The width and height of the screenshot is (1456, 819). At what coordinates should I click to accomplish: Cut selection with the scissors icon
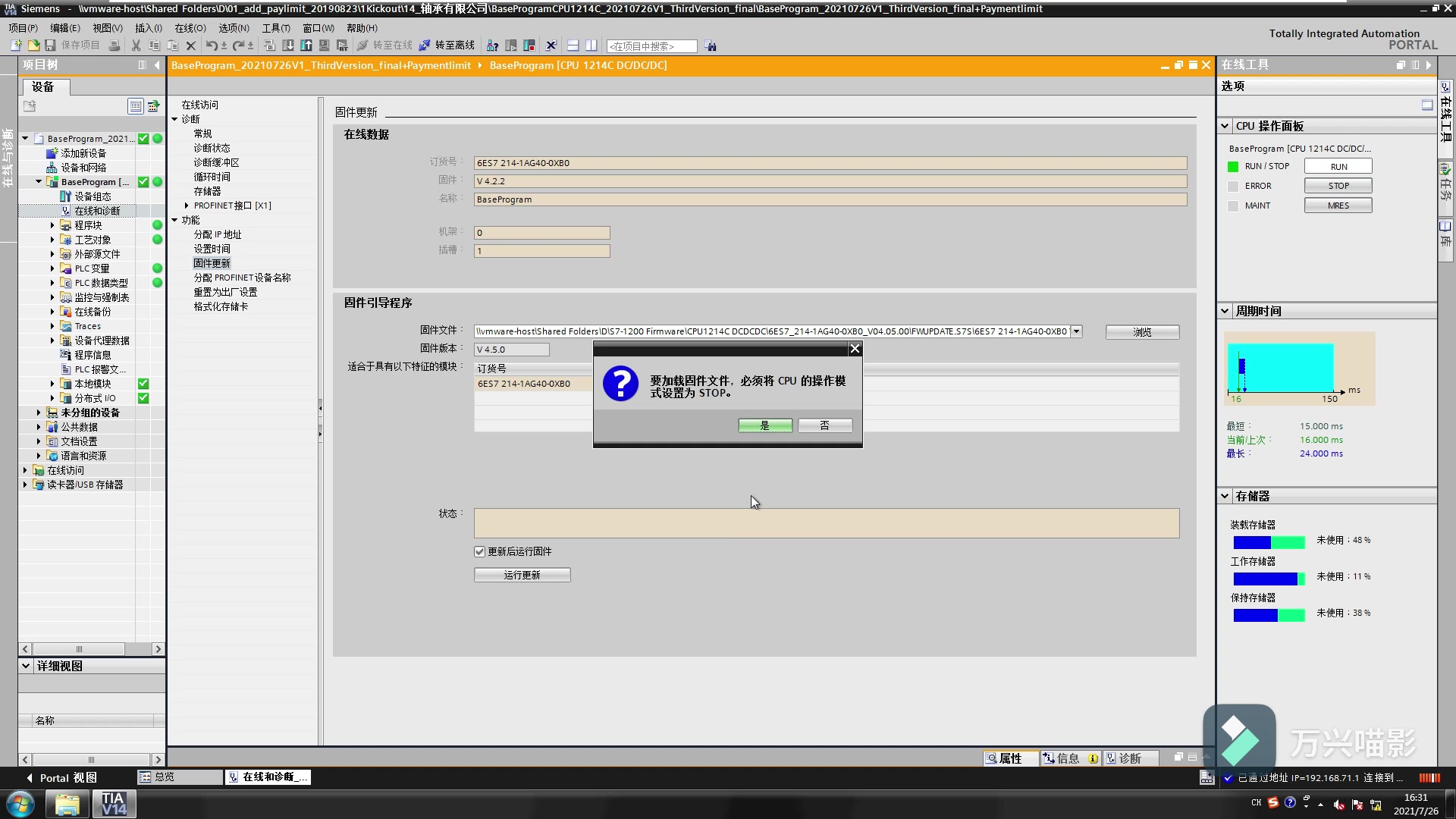[x=136, y=45]
